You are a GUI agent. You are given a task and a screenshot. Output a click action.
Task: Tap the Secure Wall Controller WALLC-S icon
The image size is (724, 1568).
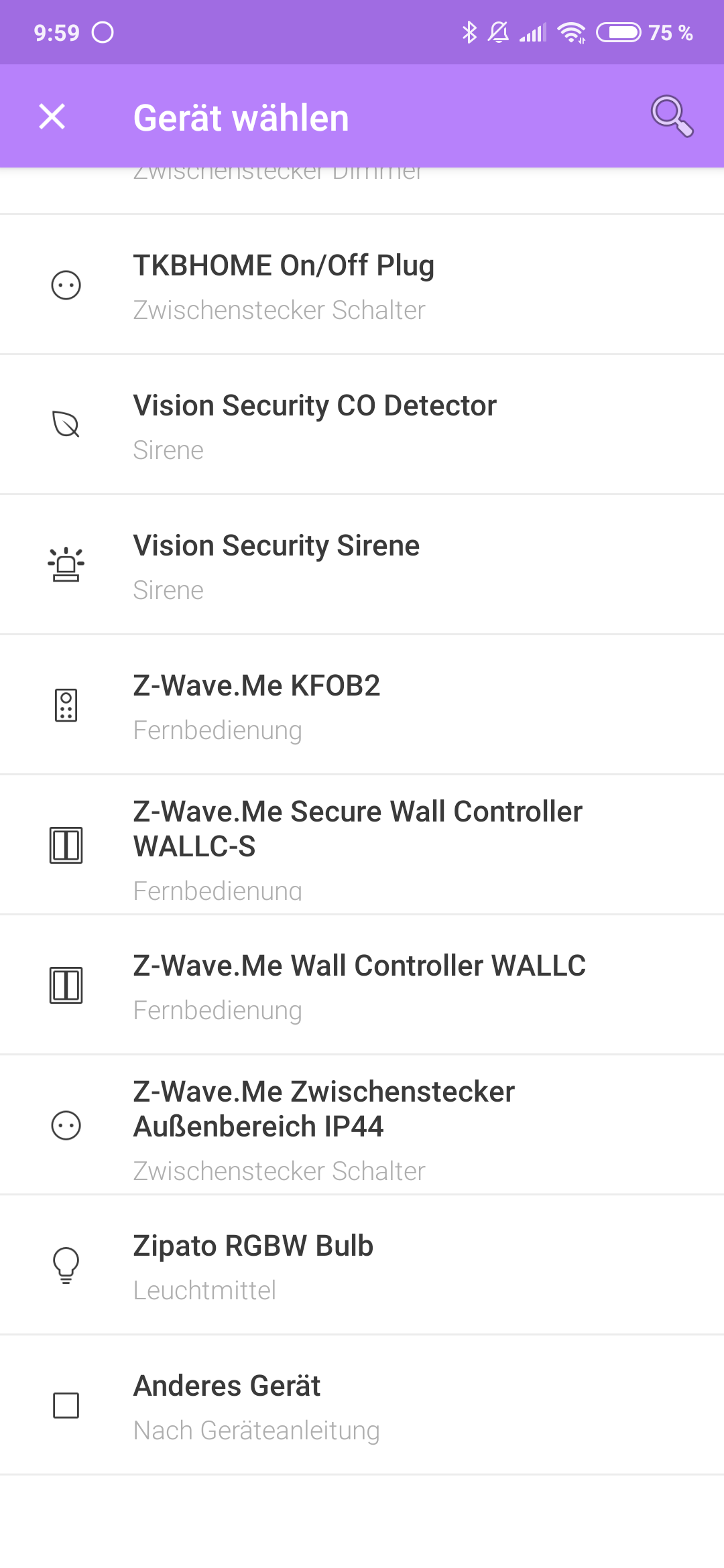(66, 845)
